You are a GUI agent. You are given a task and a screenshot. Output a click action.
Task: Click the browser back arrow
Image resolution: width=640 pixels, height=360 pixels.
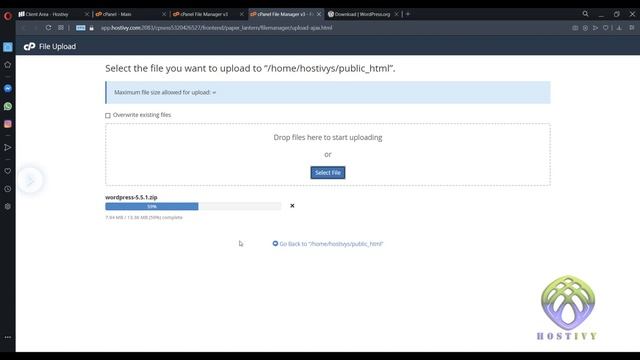click(24, 28)
